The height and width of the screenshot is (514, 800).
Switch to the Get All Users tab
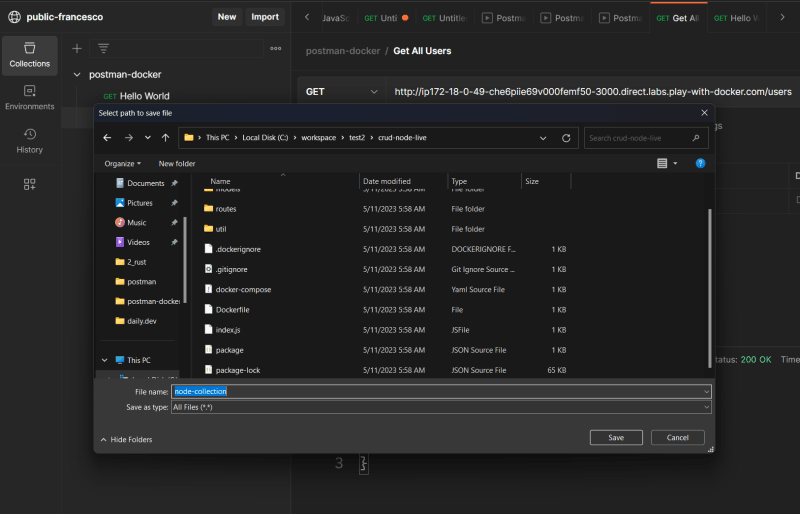pyautogui.click(x=677, y=18)
